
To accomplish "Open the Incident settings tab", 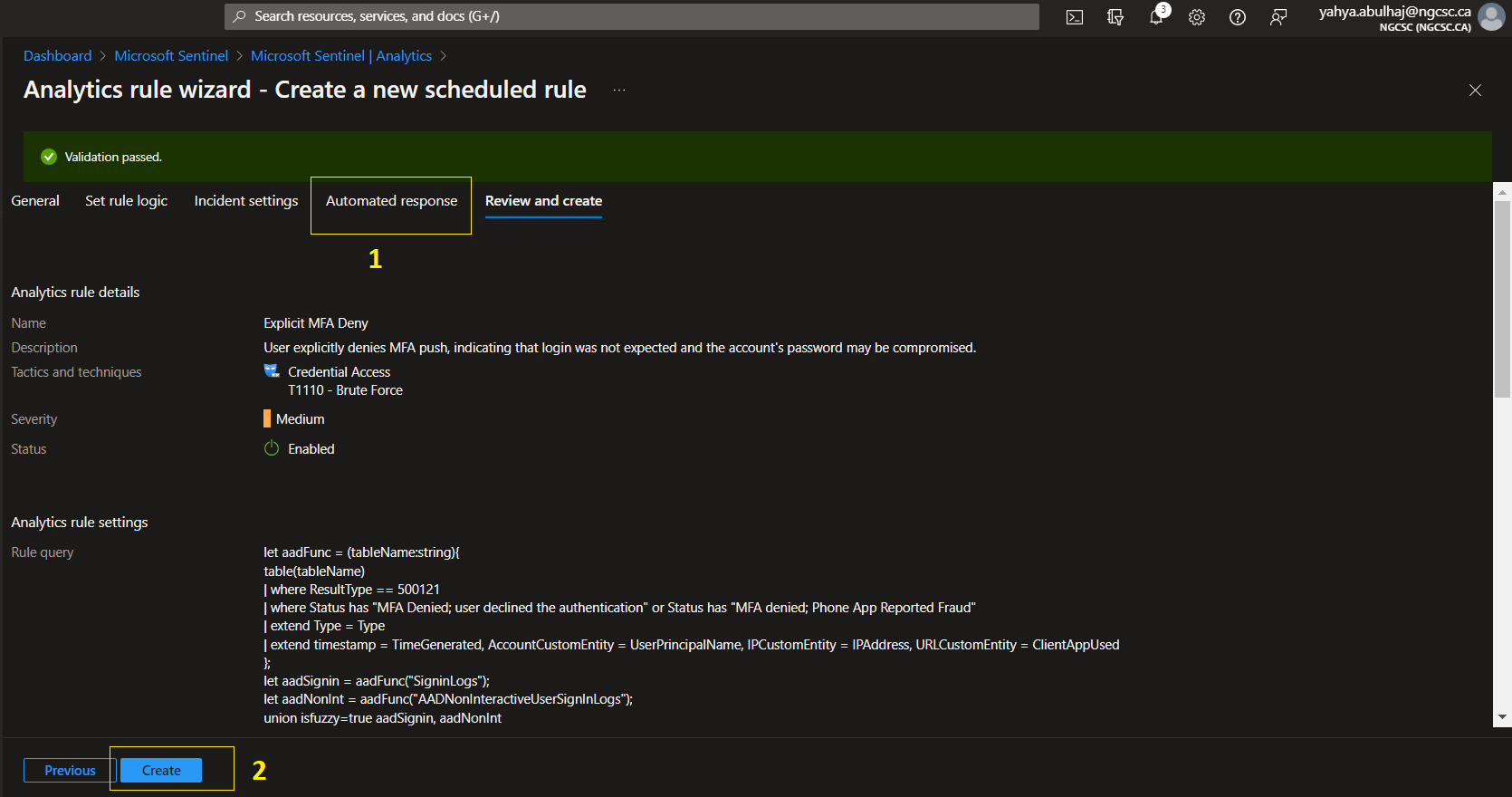I will coord(246,201).
